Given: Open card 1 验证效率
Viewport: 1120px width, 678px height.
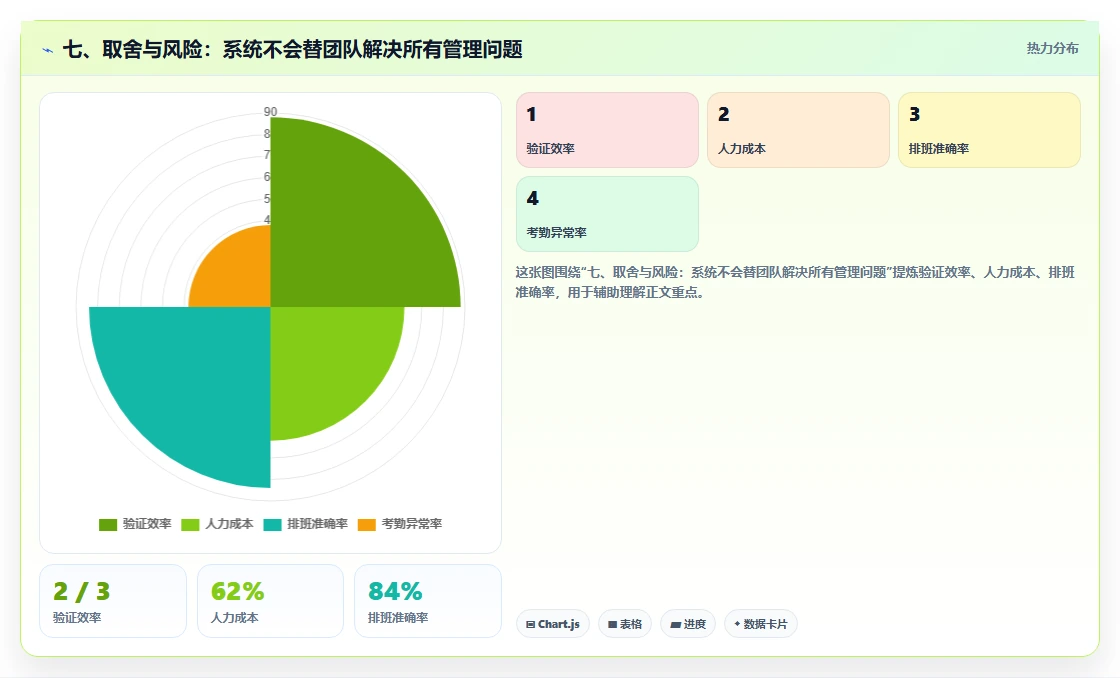Looking at the screenshot, I should [607, 130].
